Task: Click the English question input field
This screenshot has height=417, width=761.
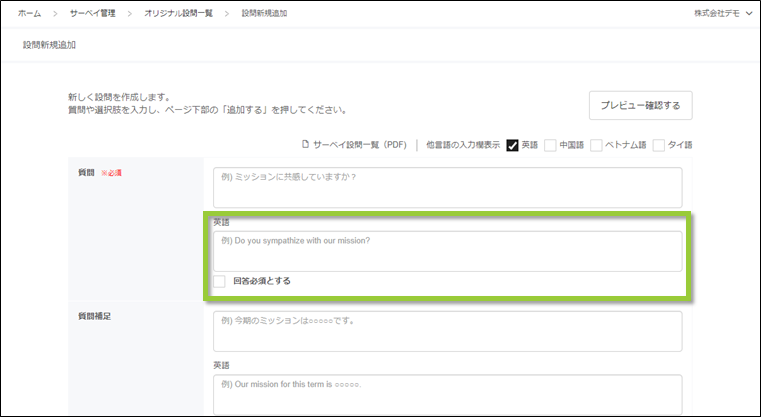Action: click(447, 251)
